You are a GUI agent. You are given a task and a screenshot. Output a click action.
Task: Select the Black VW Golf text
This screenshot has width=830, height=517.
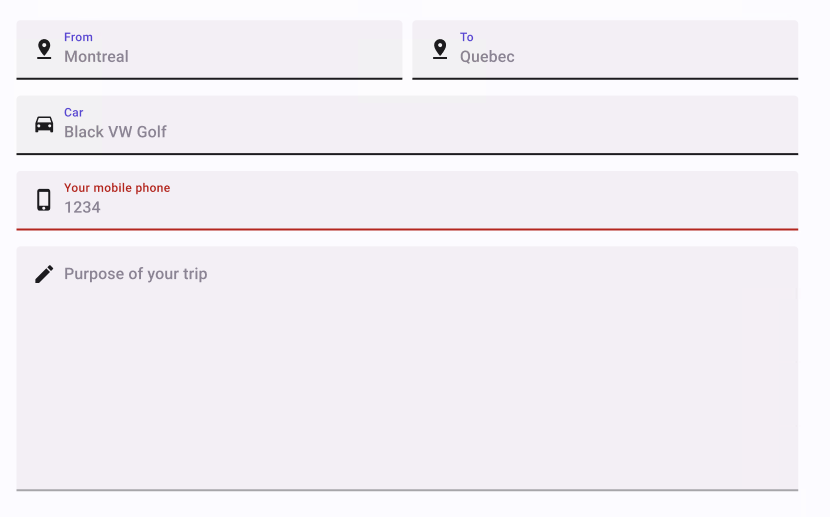pos(115,132)
